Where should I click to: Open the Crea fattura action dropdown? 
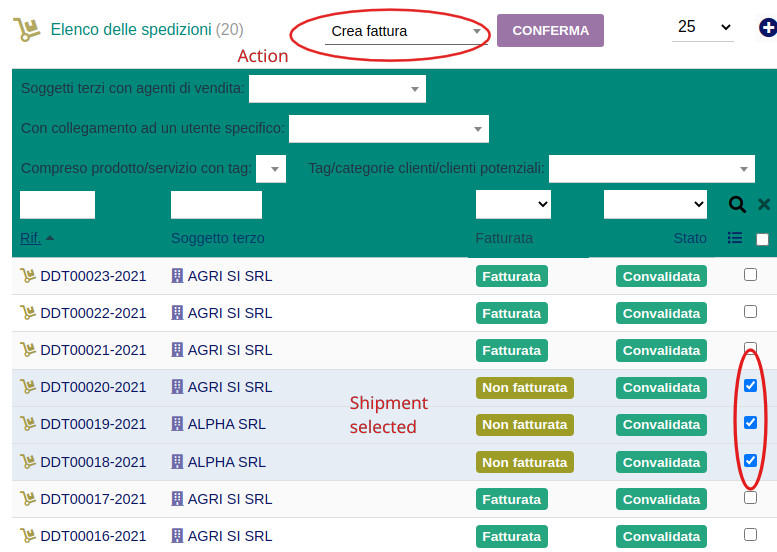coord(406,32)
